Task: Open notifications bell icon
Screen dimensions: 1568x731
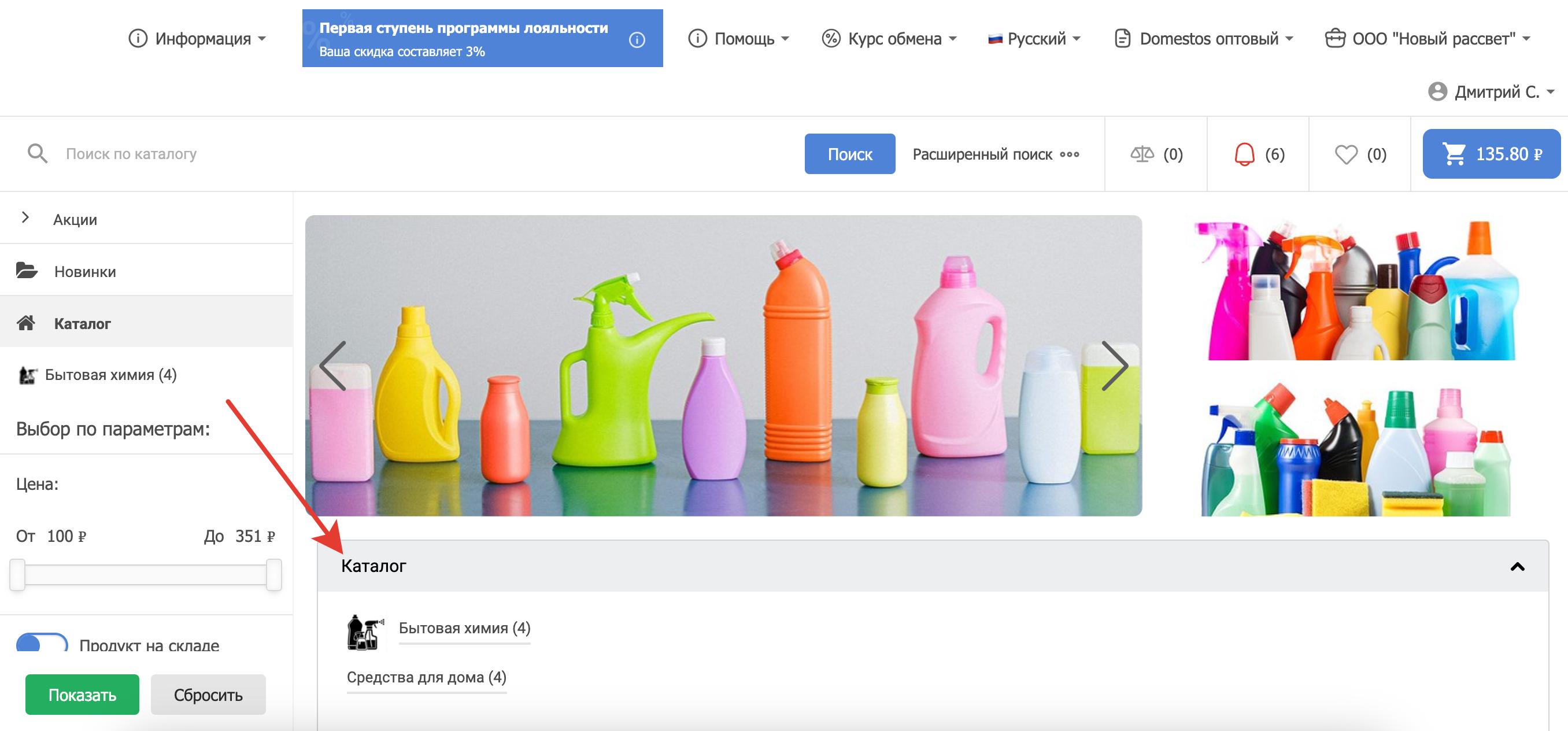Action: pos(1244,154)
